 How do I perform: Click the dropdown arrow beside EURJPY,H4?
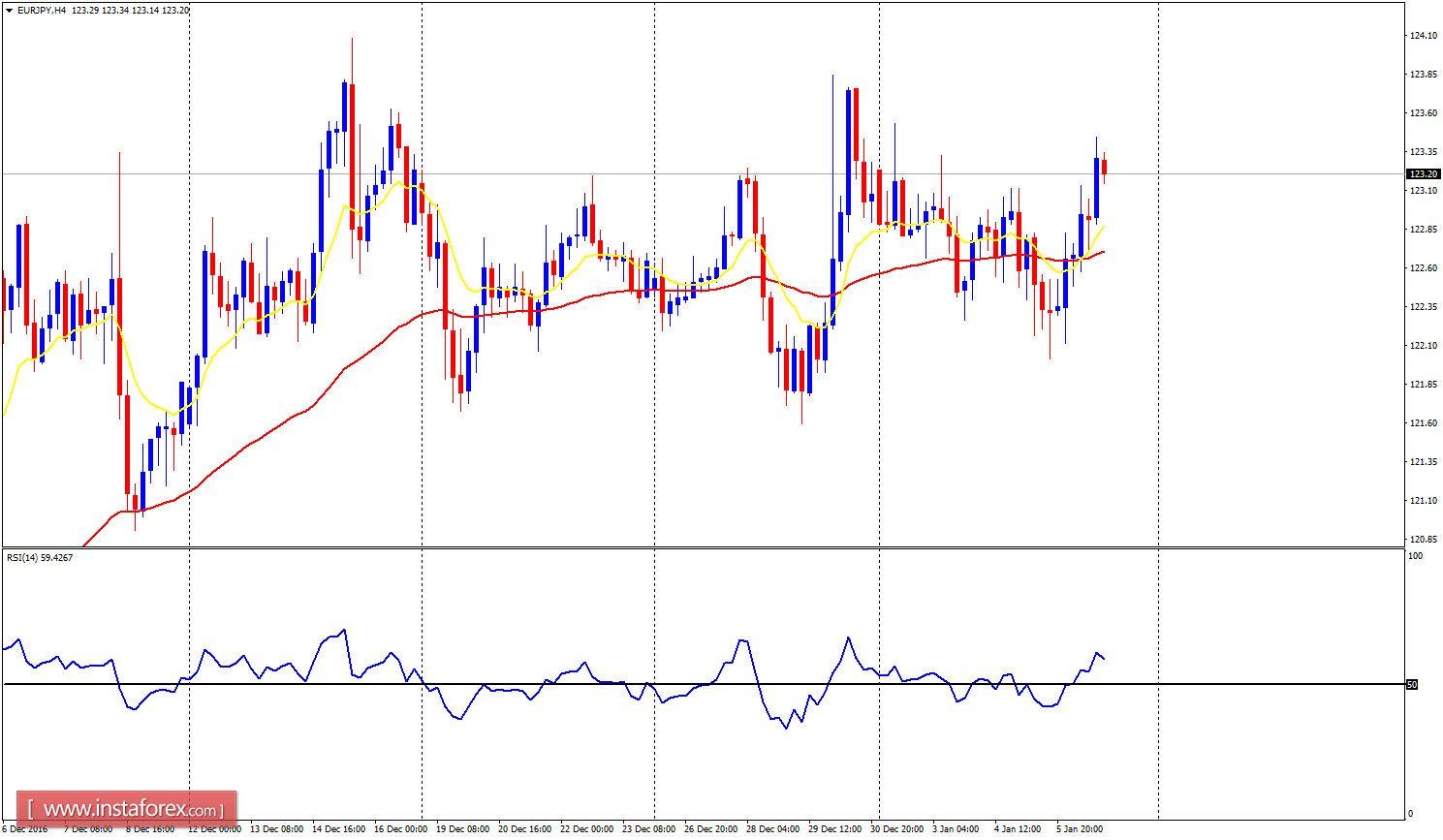coord(9,10)
